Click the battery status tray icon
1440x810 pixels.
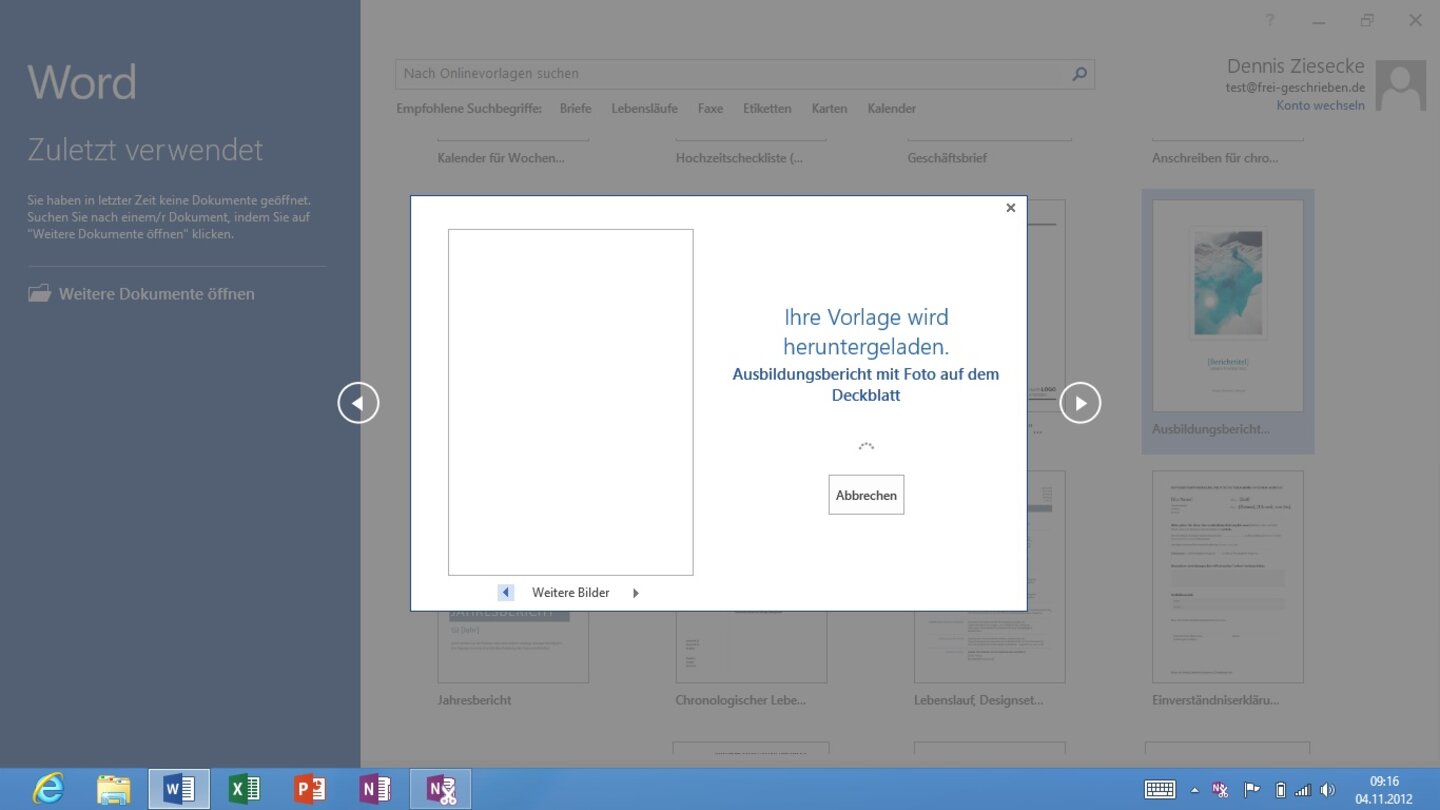tap(1280, 790)
